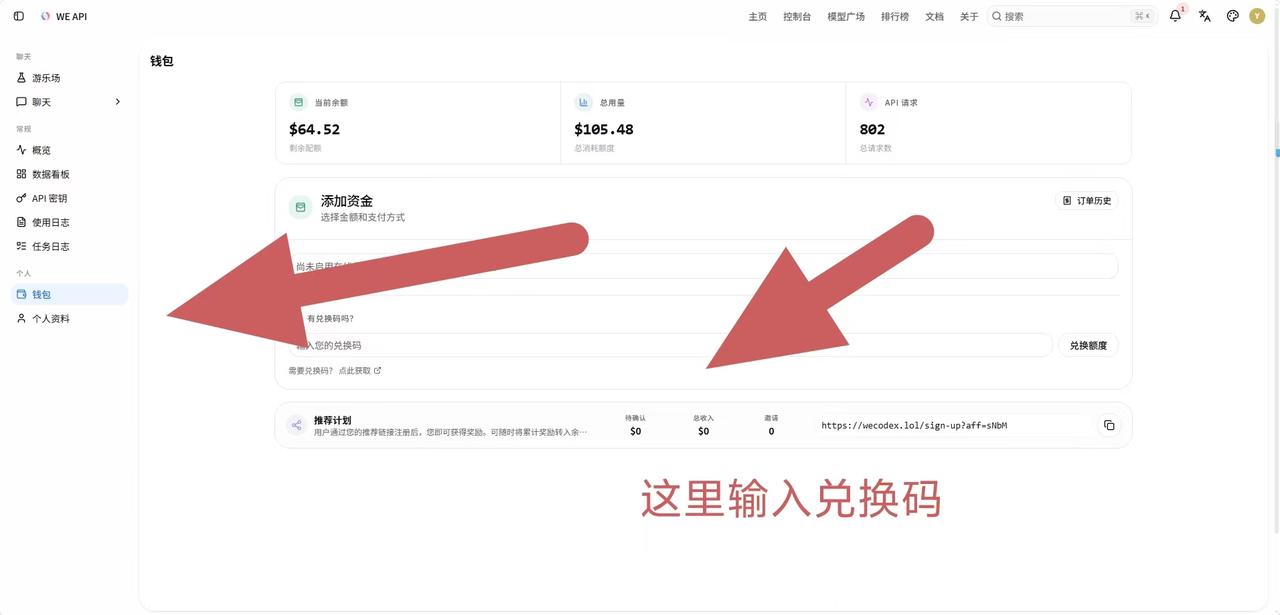
Task: Click the 总收入 $0 value
Action: point(703,431)
